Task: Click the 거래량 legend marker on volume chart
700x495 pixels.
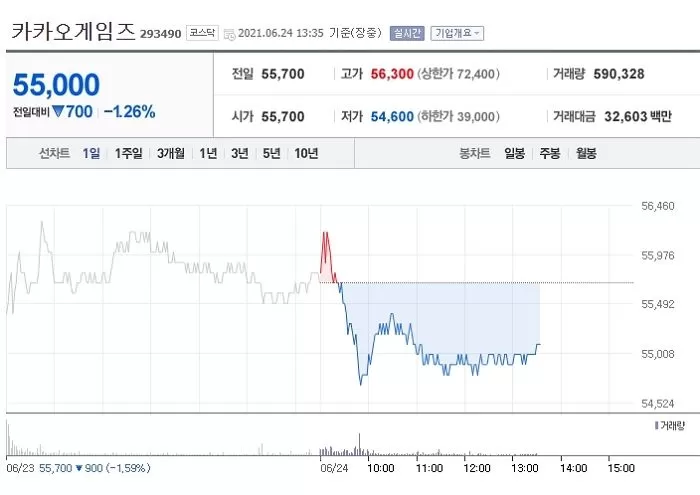Action: [654, 426]
